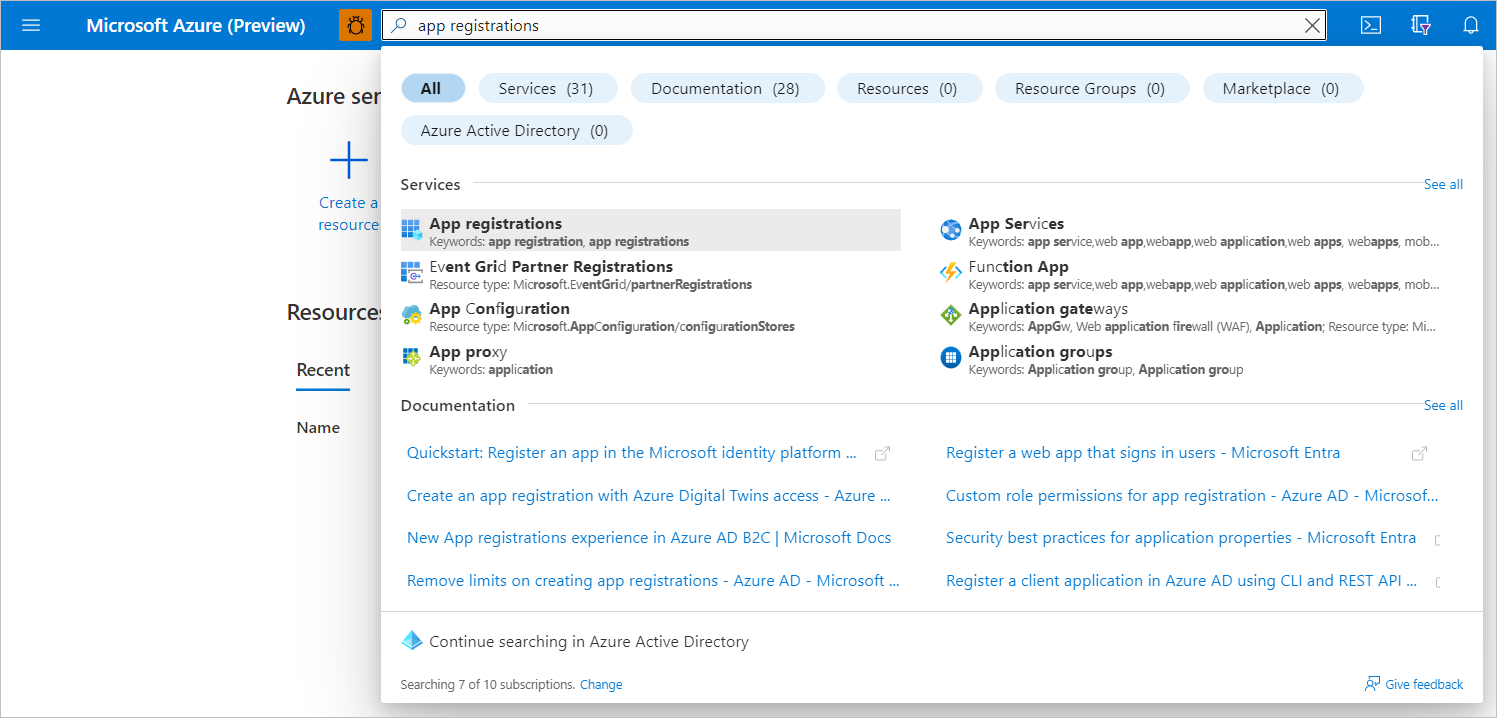Open Function App result

click(x=1190, y=274)
